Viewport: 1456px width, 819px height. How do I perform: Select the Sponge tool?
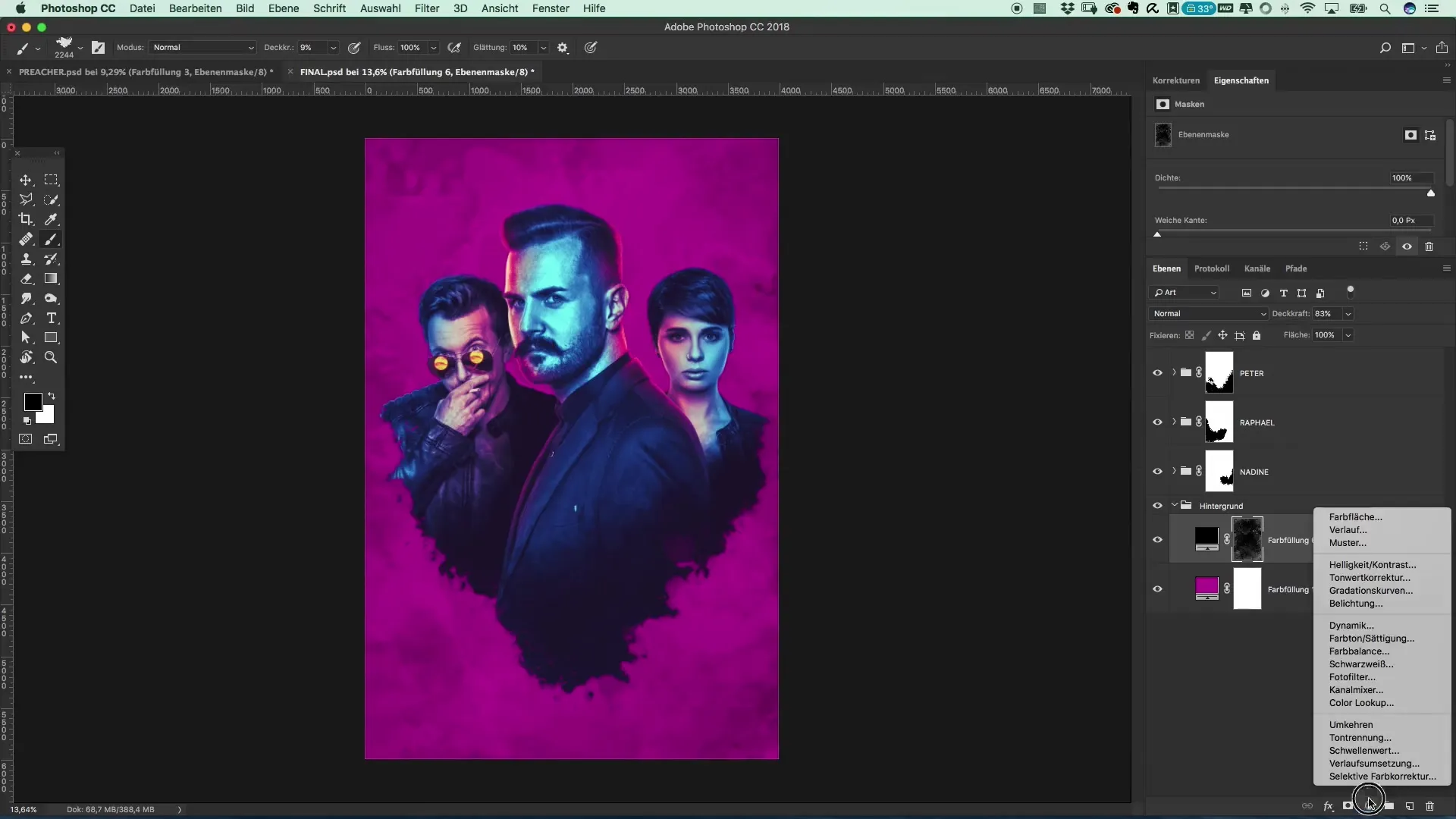pyautogui.click(x=51, y=298)
